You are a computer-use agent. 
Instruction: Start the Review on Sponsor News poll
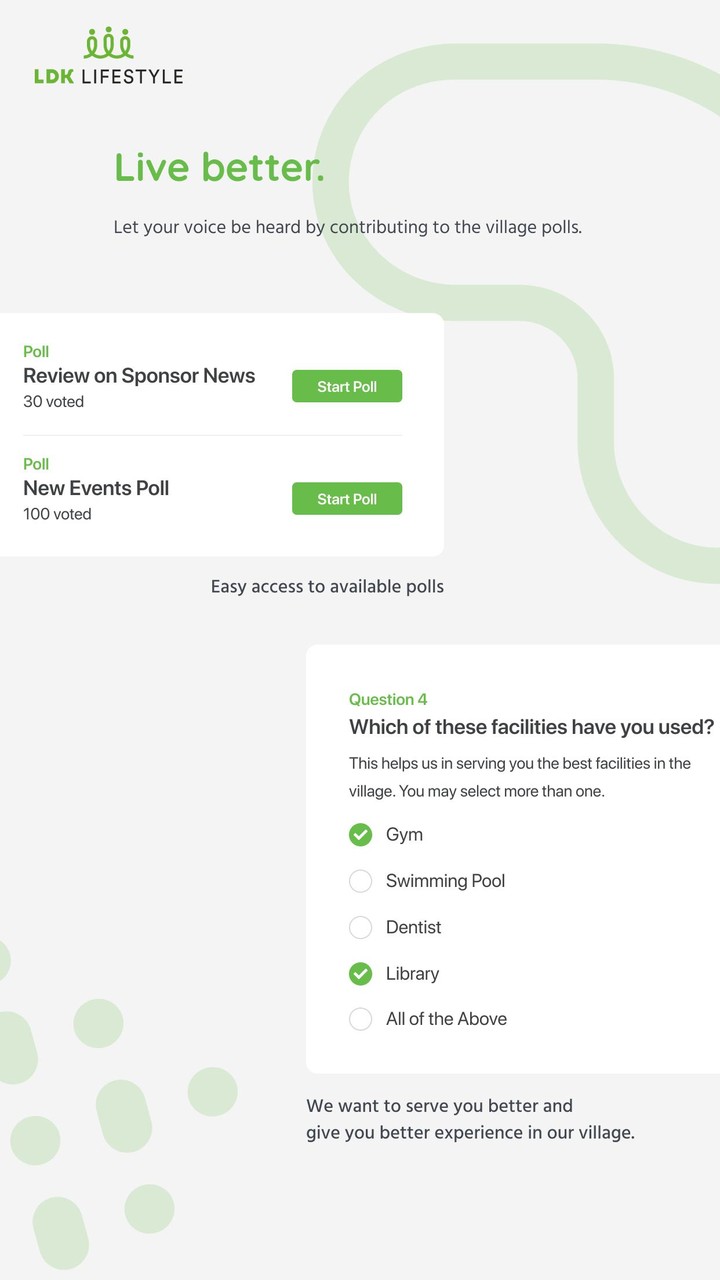click(347, 386)
